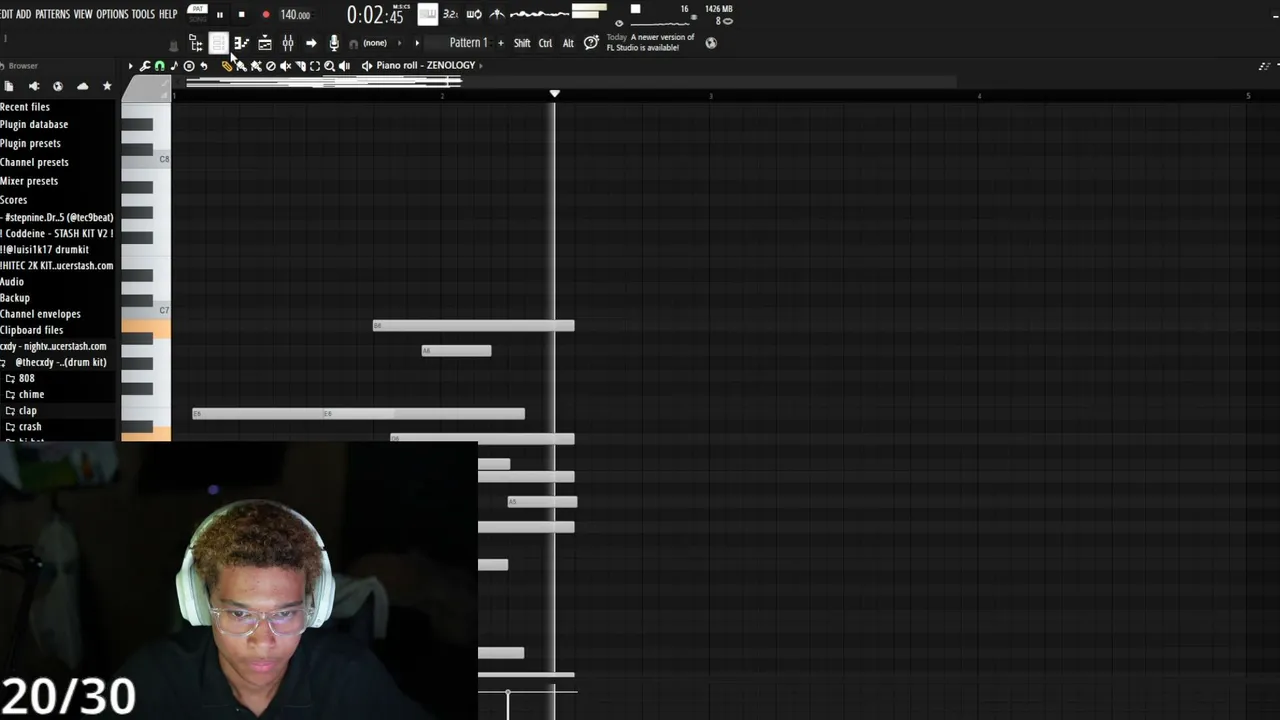Click the 140.000 tempo field
1280x720 pixels.
295,15
